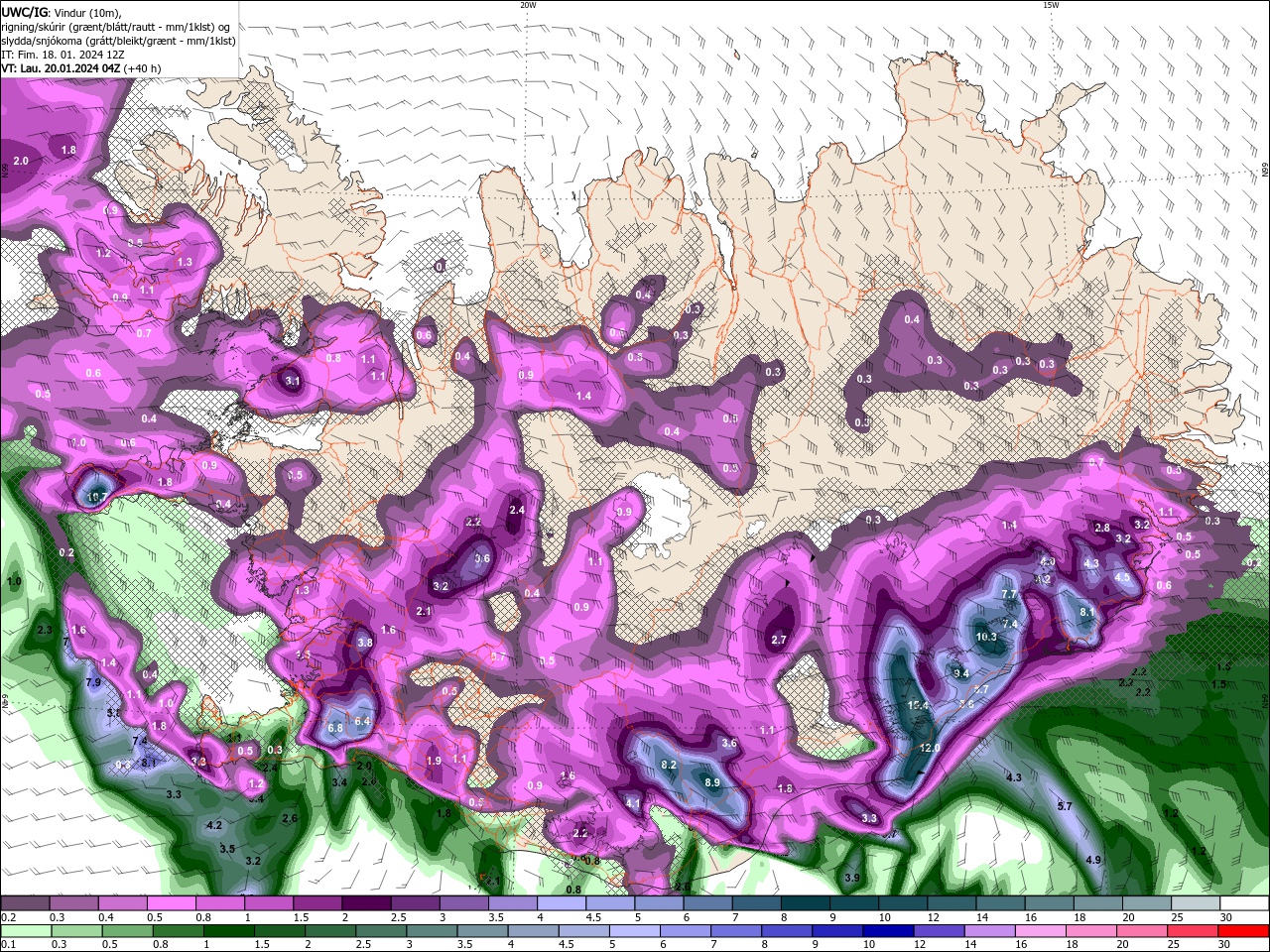1270x952 pixels.
Task: Click the 4.9 value over the southeast sea
Action: click(x=1093, y=860)
